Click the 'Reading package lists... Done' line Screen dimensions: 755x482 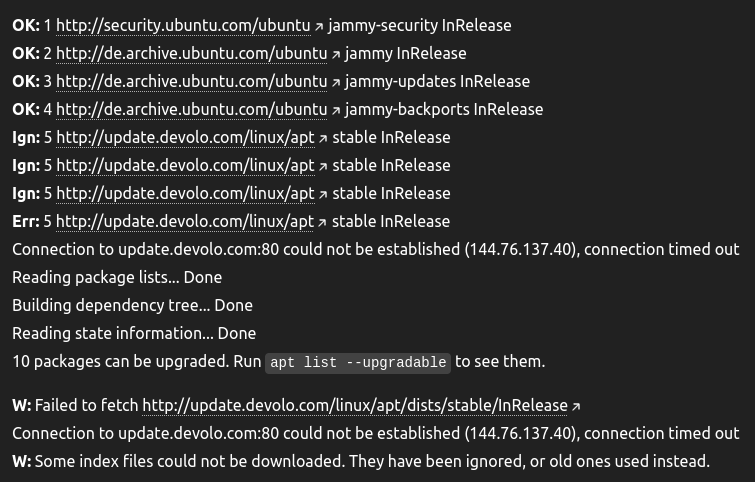117,277
